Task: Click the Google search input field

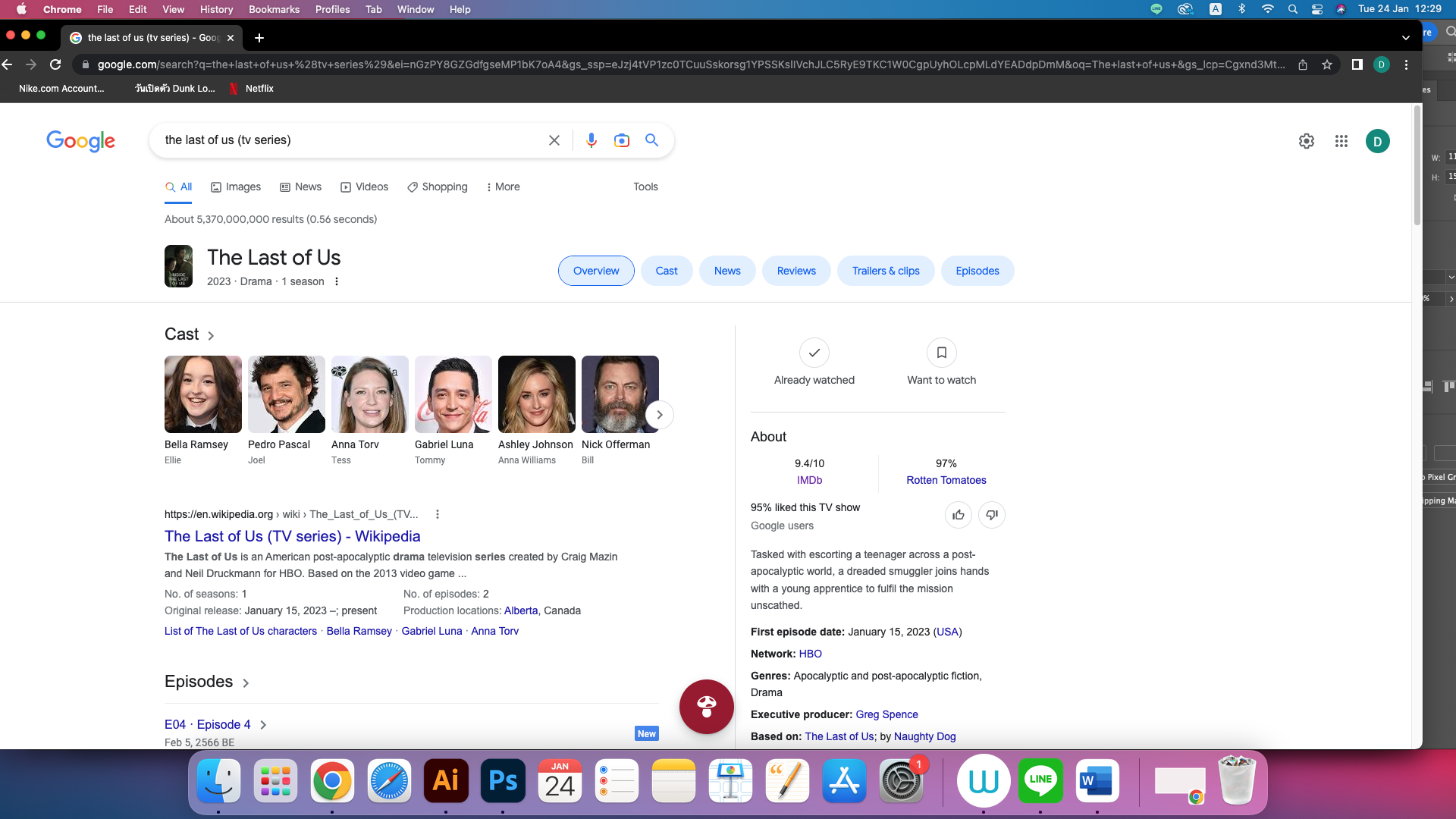Action: click(349, 140)
